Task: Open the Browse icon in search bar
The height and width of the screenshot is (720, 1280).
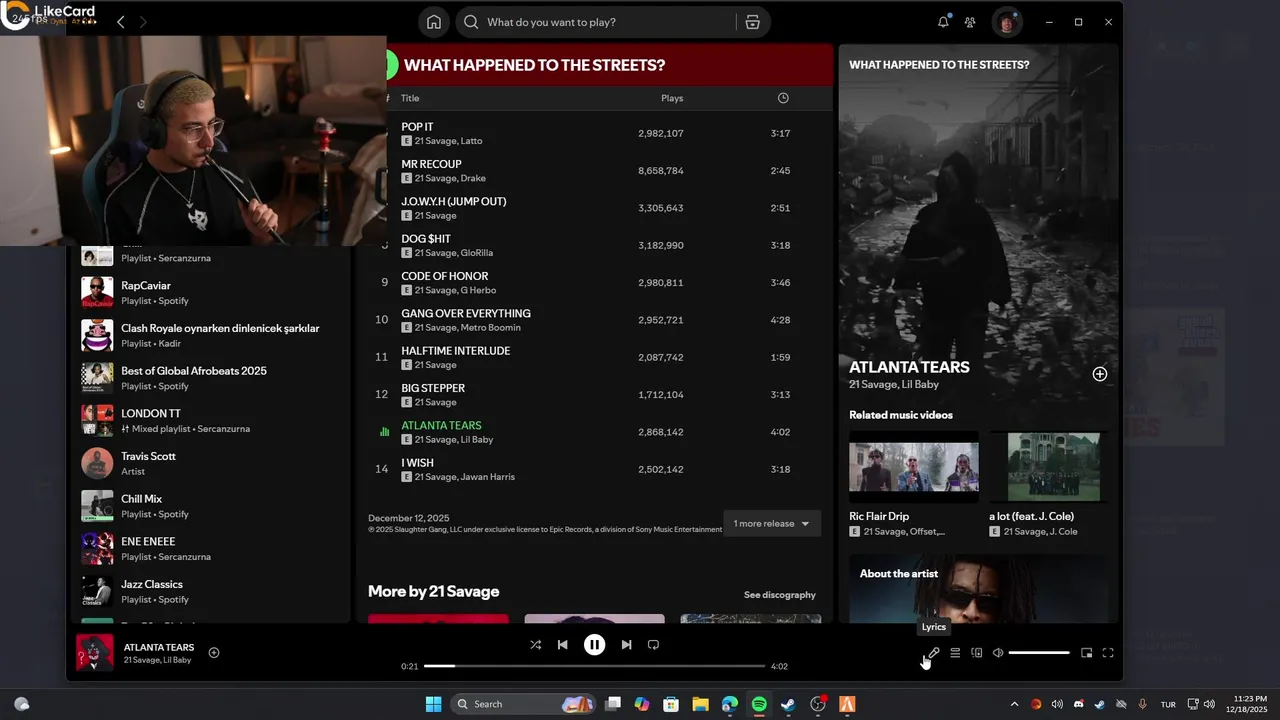Action: point(753,22)
